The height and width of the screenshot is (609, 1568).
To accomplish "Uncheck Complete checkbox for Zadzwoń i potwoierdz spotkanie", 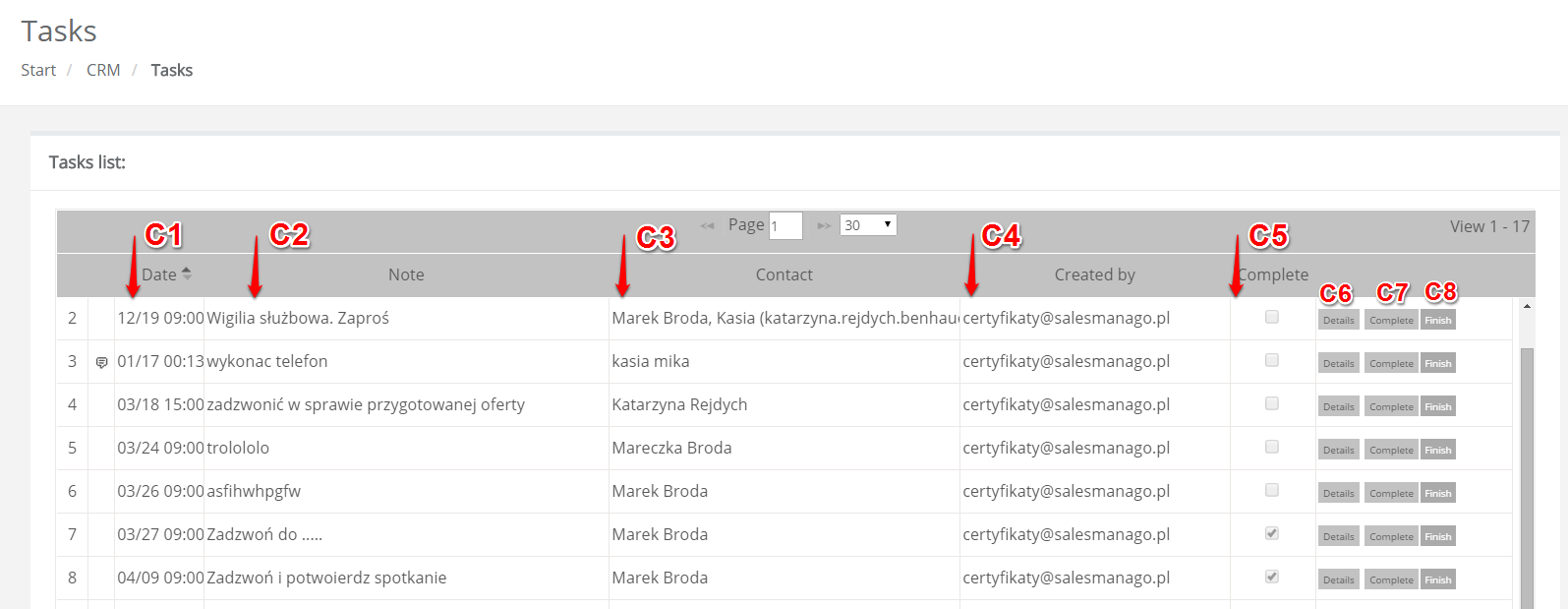I will (x=1272, y=577).
